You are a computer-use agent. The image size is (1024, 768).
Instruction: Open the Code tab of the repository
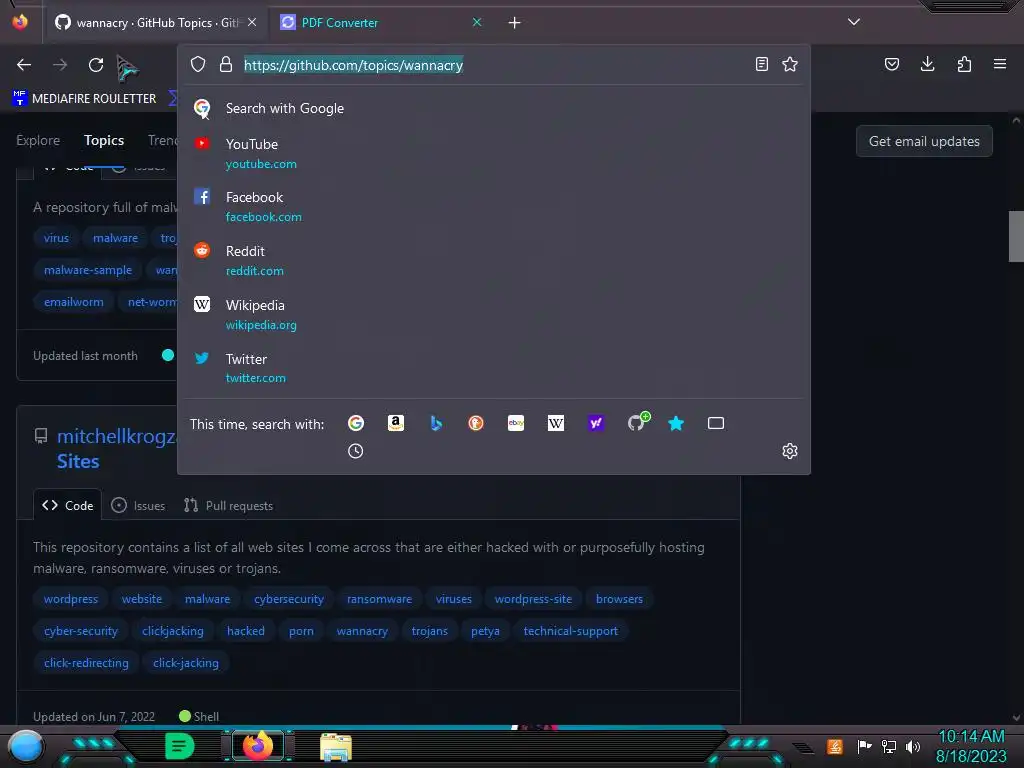point(68,505)
